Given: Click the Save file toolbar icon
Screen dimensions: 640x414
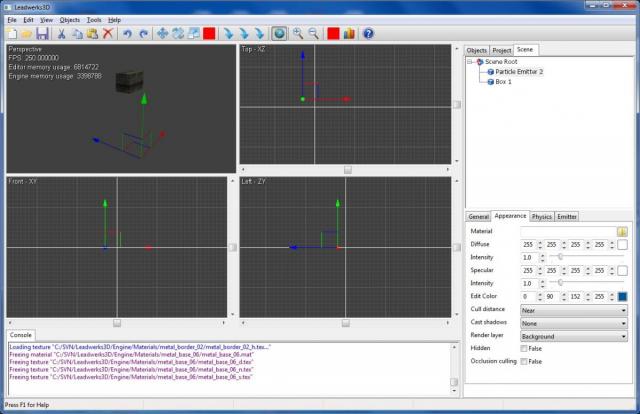Looking at the screenshot, I should (42, 33).
